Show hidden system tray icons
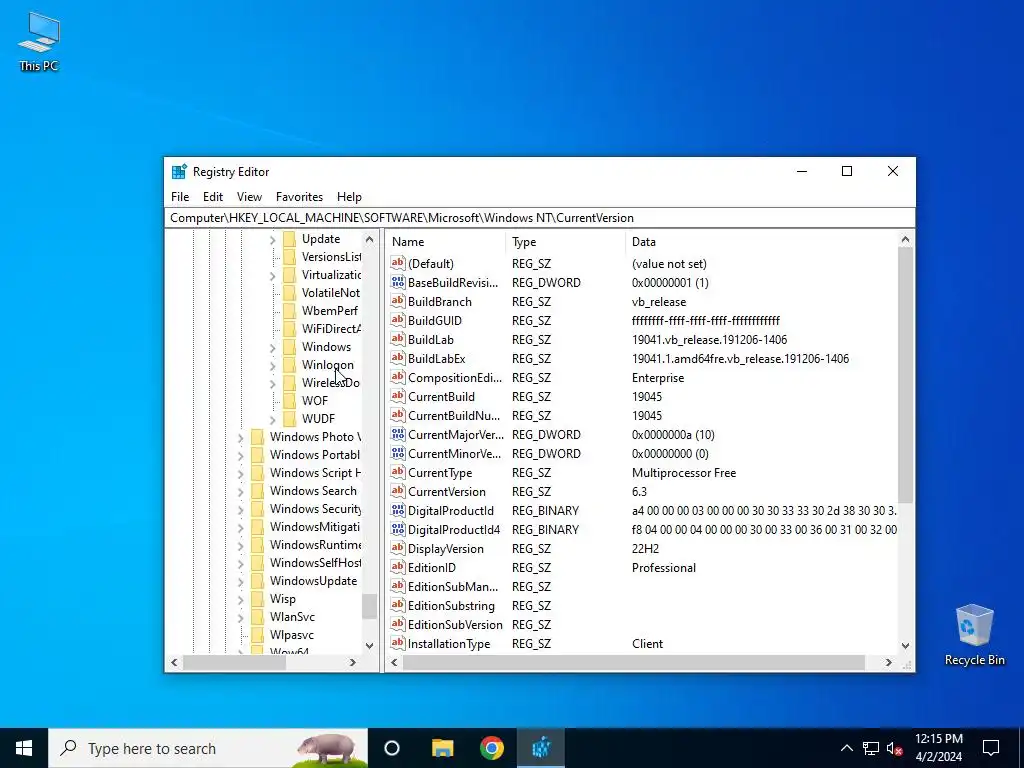Viewport: 1024px width, 768px height. (x=846, y=748)
